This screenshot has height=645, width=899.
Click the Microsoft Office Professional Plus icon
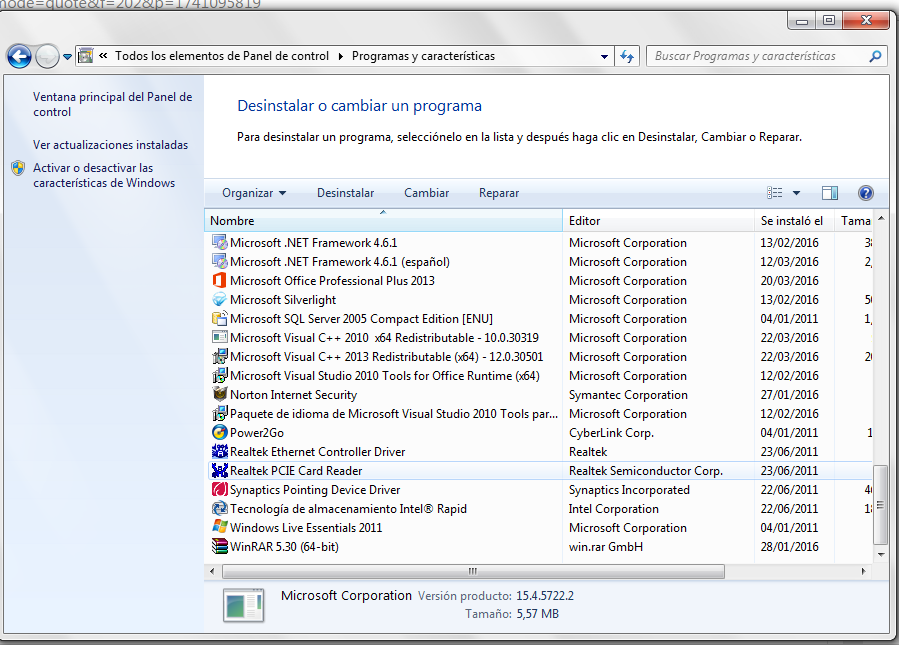click(x=220, y=281)
